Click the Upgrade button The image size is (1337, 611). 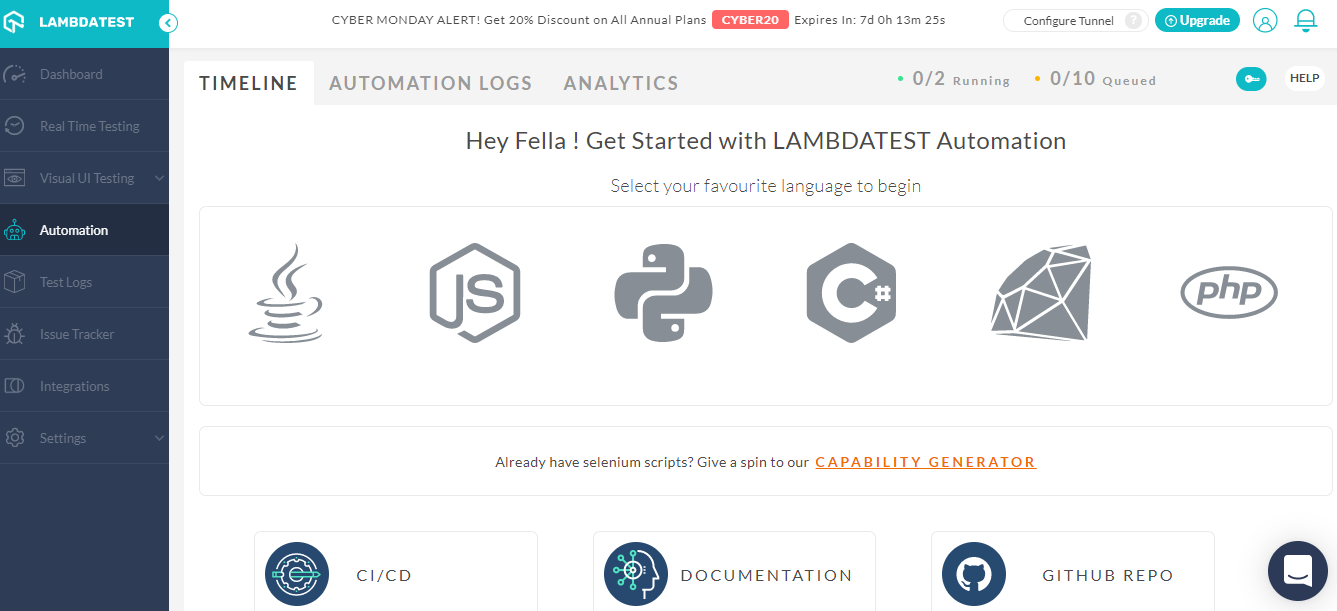1197,20
